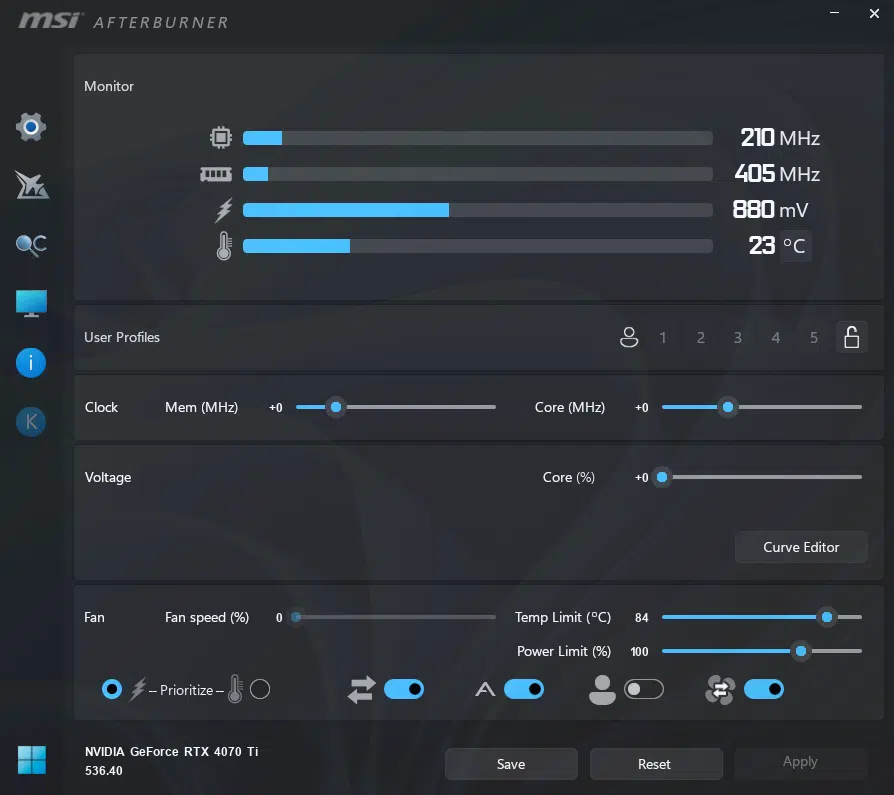
Task: Toggle the °C temperature unit button
Action: pyautogui.click(x=795, y=246)
